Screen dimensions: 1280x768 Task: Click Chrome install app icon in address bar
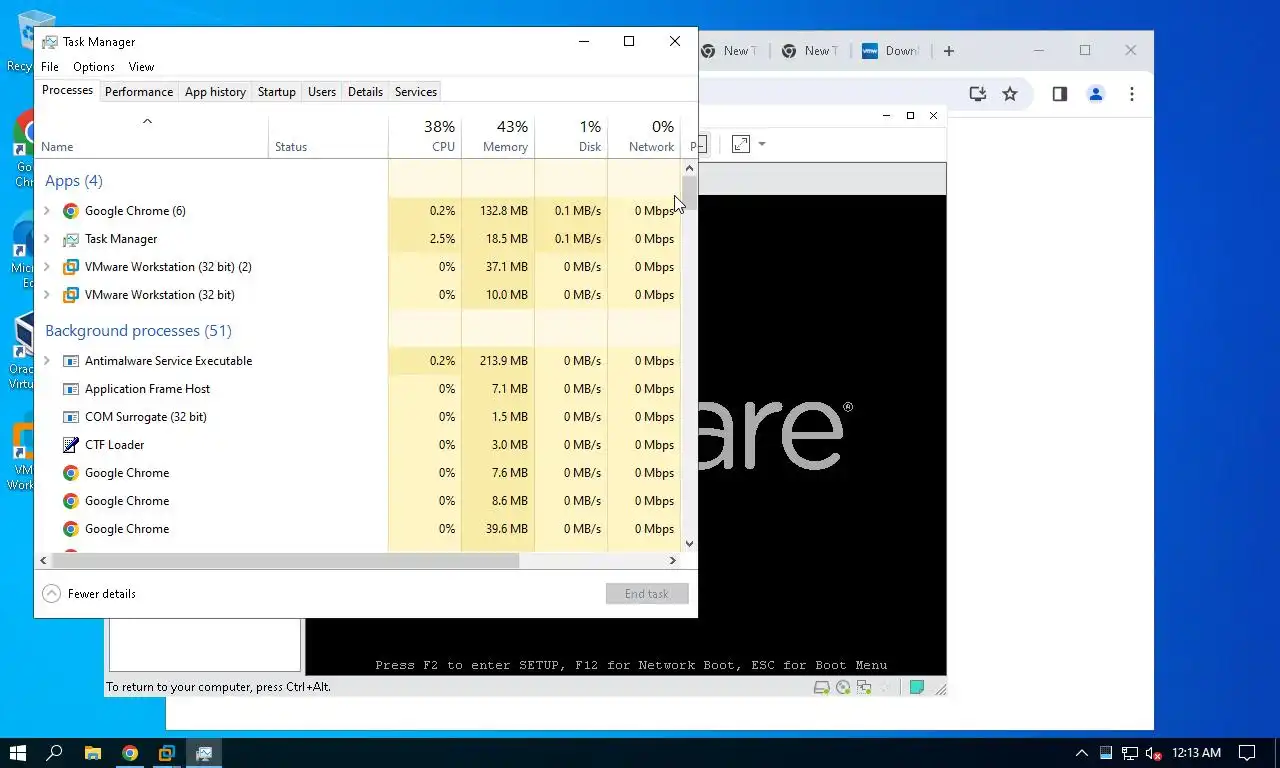978,94
